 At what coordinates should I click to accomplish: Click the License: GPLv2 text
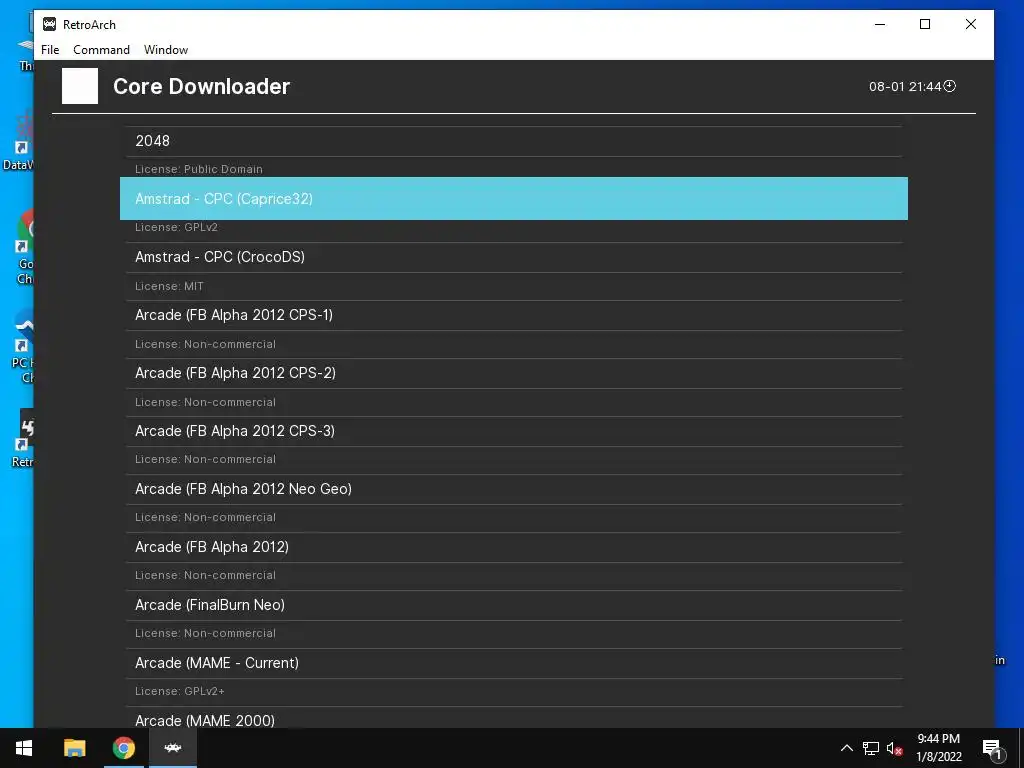click(x=176, y=227)
